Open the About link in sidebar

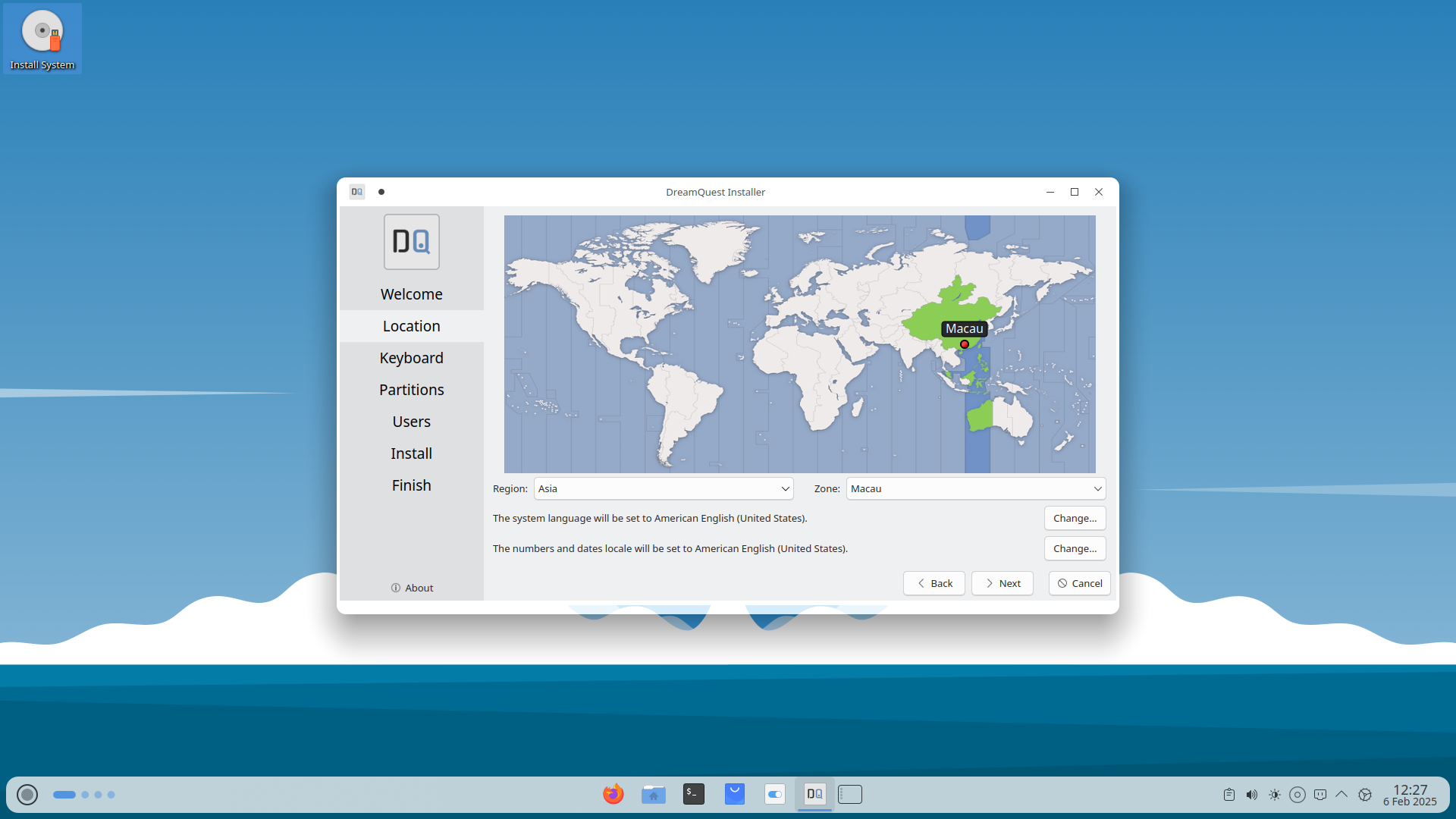pos(412,588)
